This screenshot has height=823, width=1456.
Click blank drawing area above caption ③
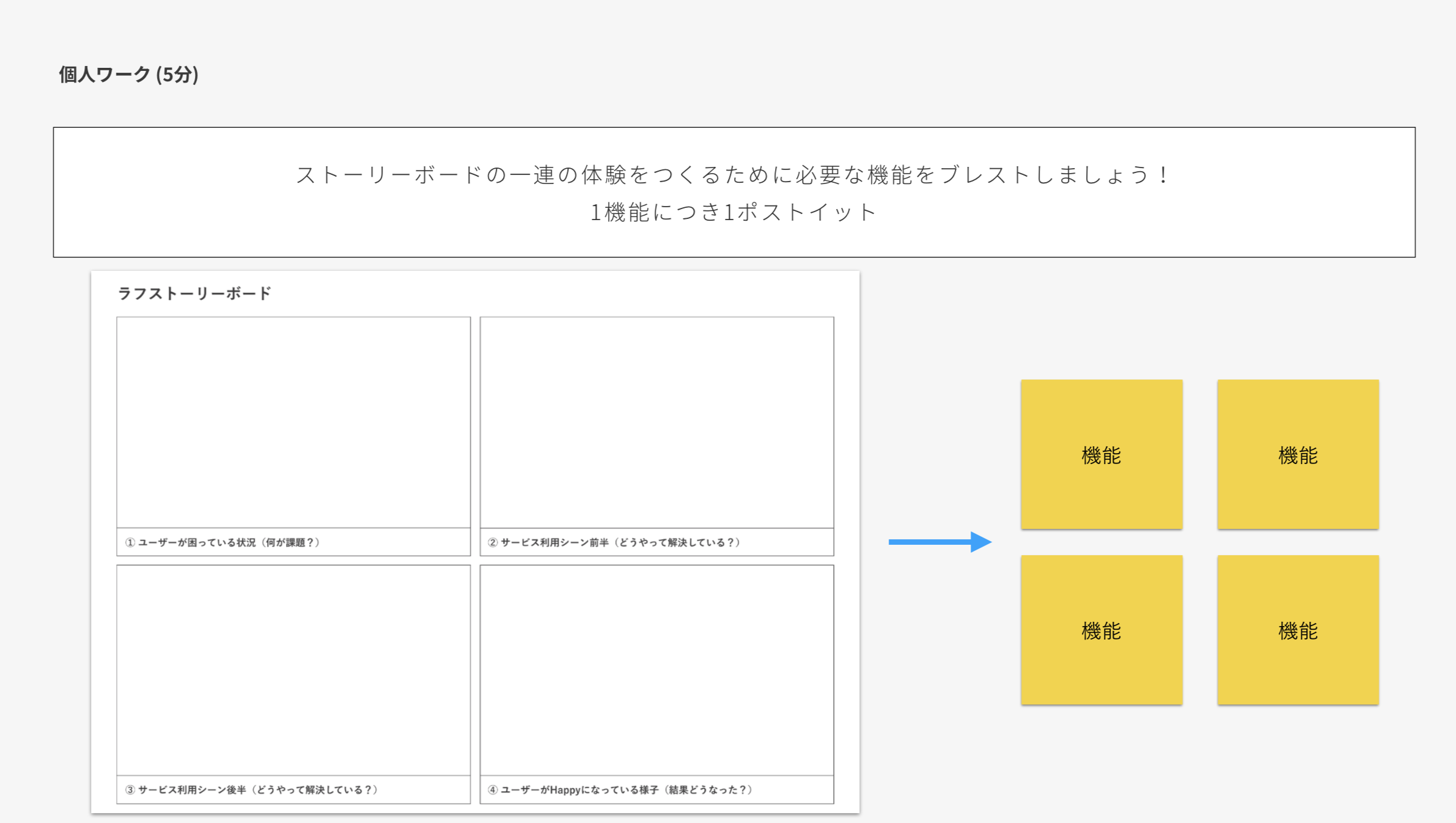coord(293,670)
